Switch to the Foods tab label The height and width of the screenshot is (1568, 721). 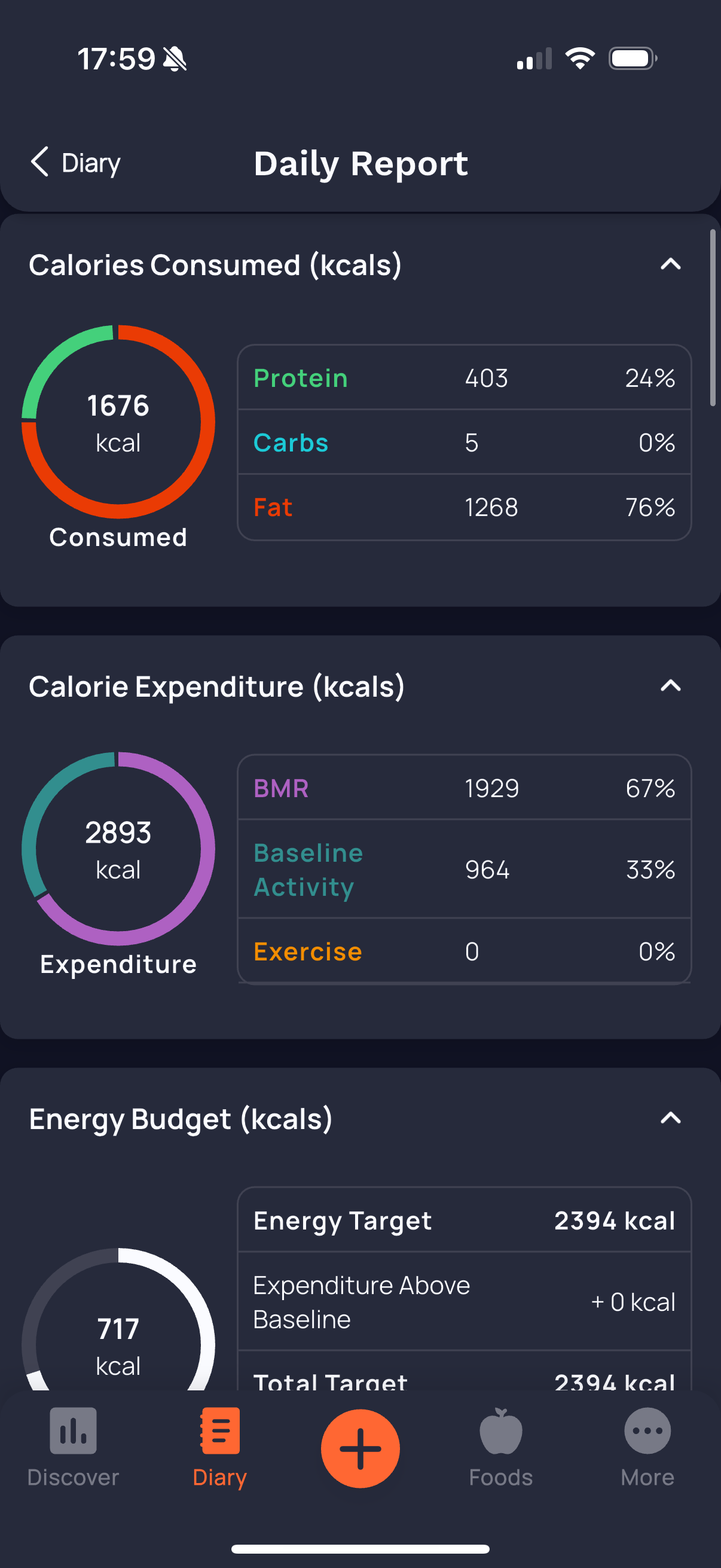click(500, 1477)
